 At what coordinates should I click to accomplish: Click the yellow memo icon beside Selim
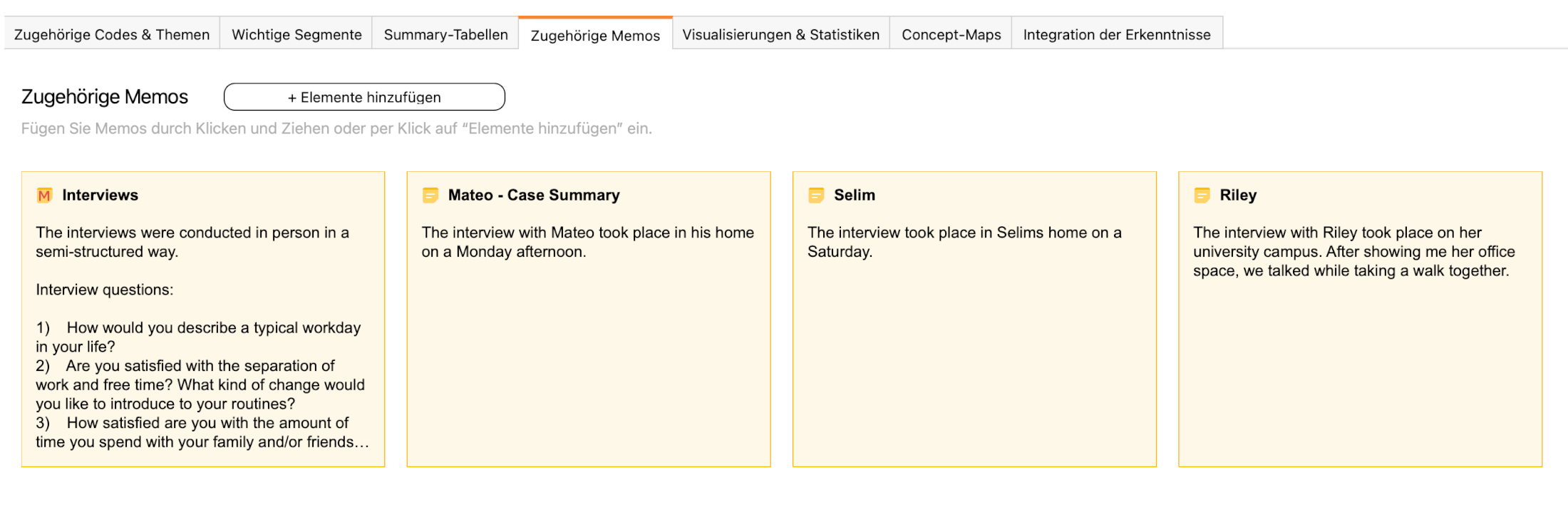click(816, 195)
